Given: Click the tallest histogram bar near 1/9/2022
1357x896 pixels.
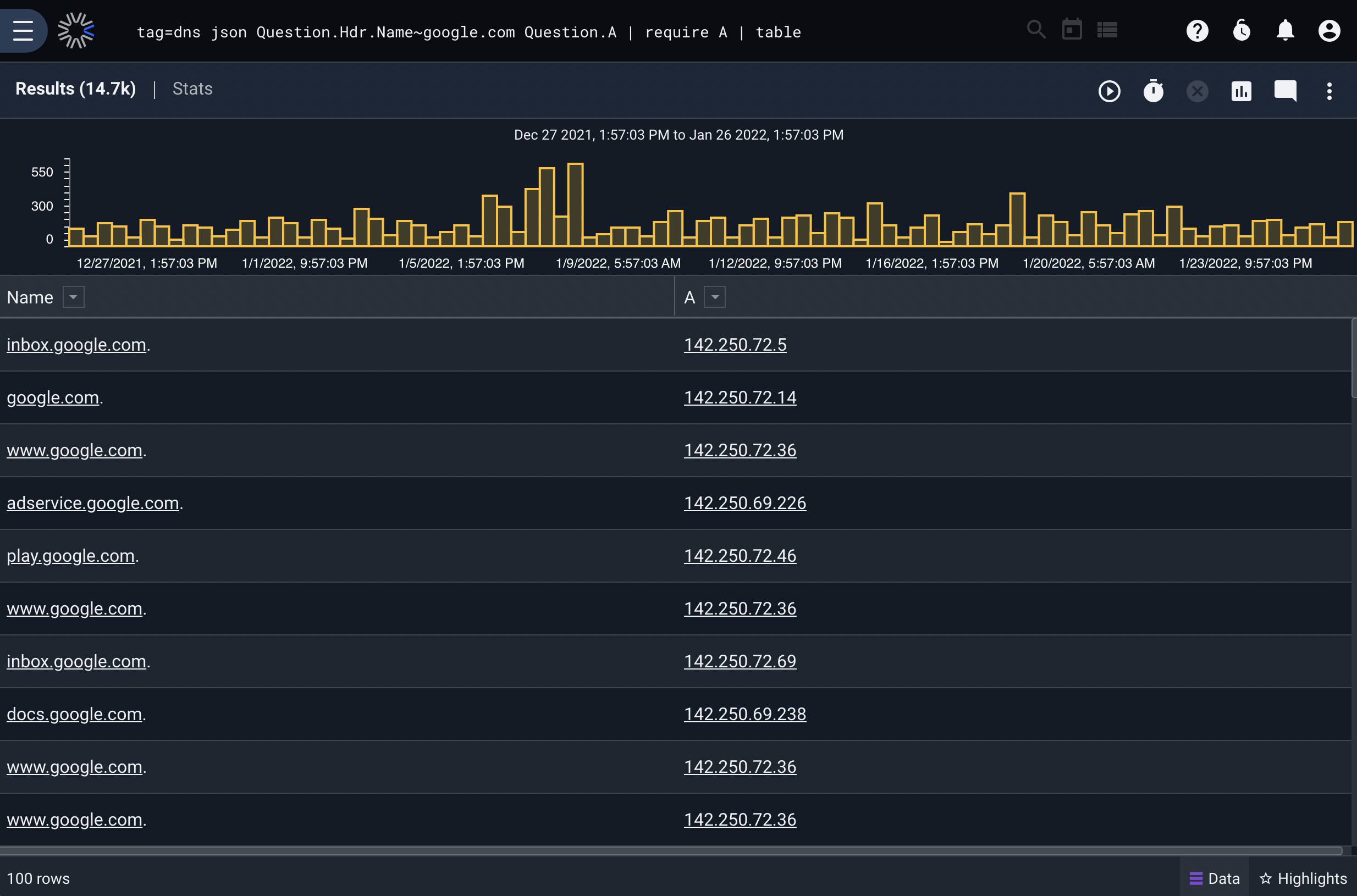Looking at the screenshot, I should (575, 204).
